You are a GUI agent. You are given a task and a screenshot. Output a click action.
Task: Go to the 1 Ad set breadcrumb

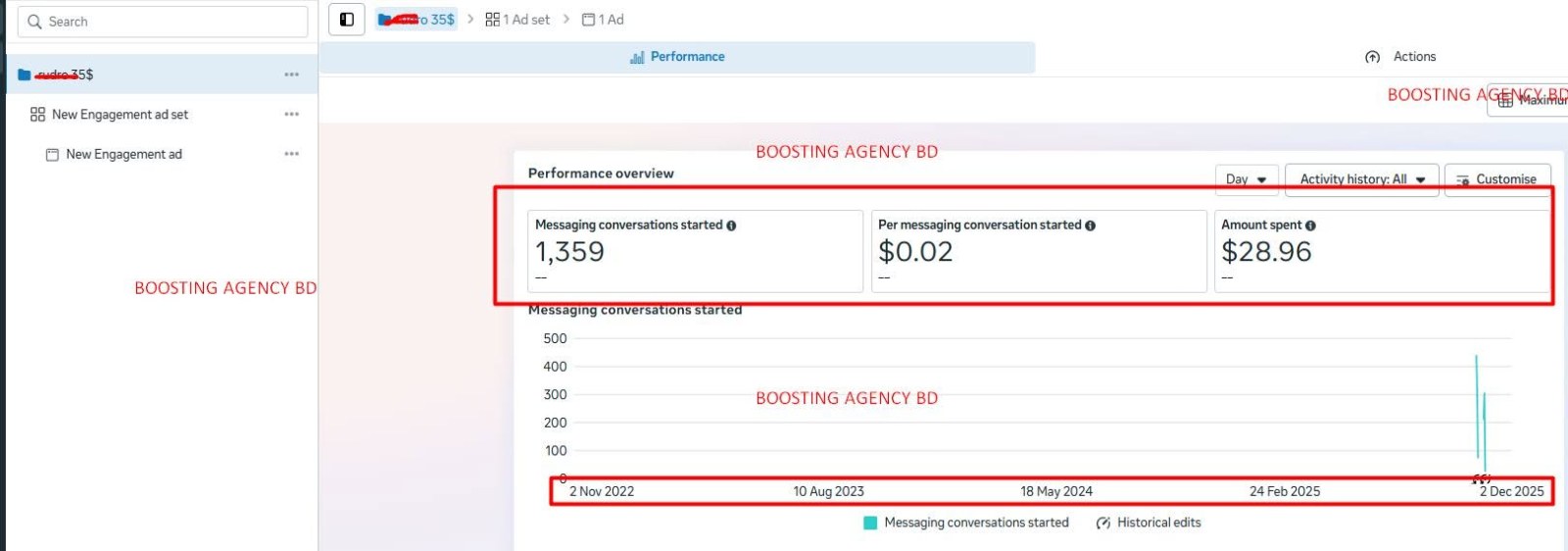[x=518, y=20]
